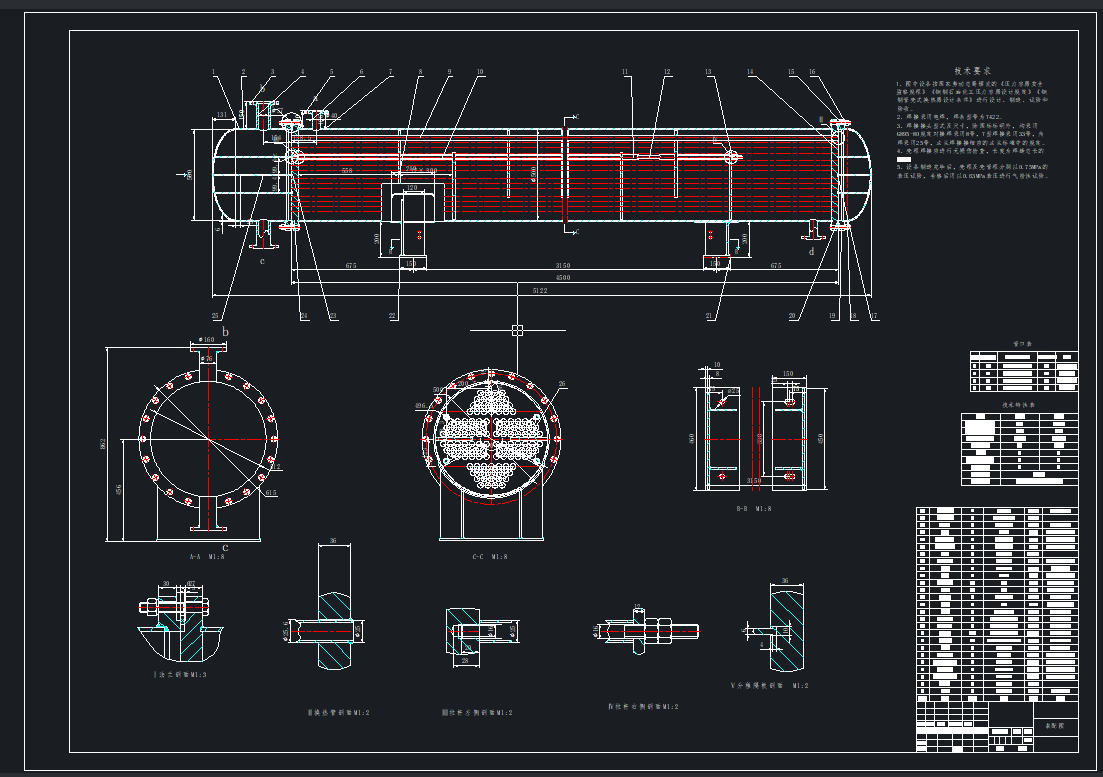Image resolution: width=1103 pixels, height=777 pixels.
Task: Click the nozzle label d
Action: click(x=812, y=251)
